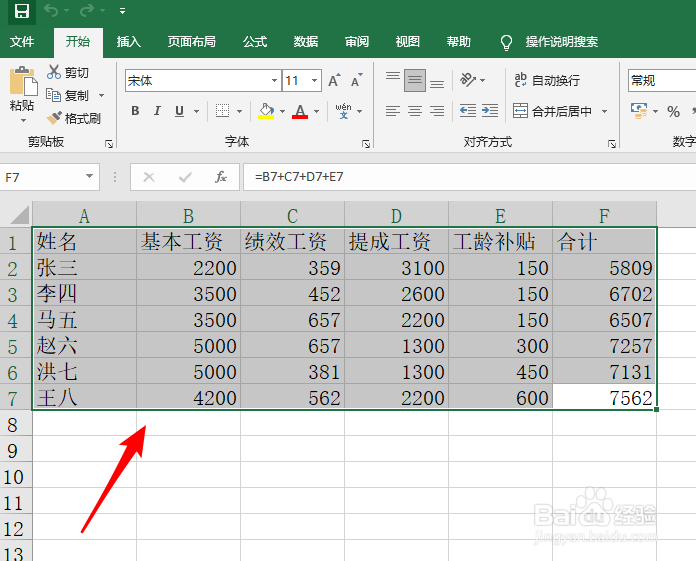The width and height of the screenshot is (696, 561).
Task: Click the fx insert function icon
Action: [x=221, y=177]
